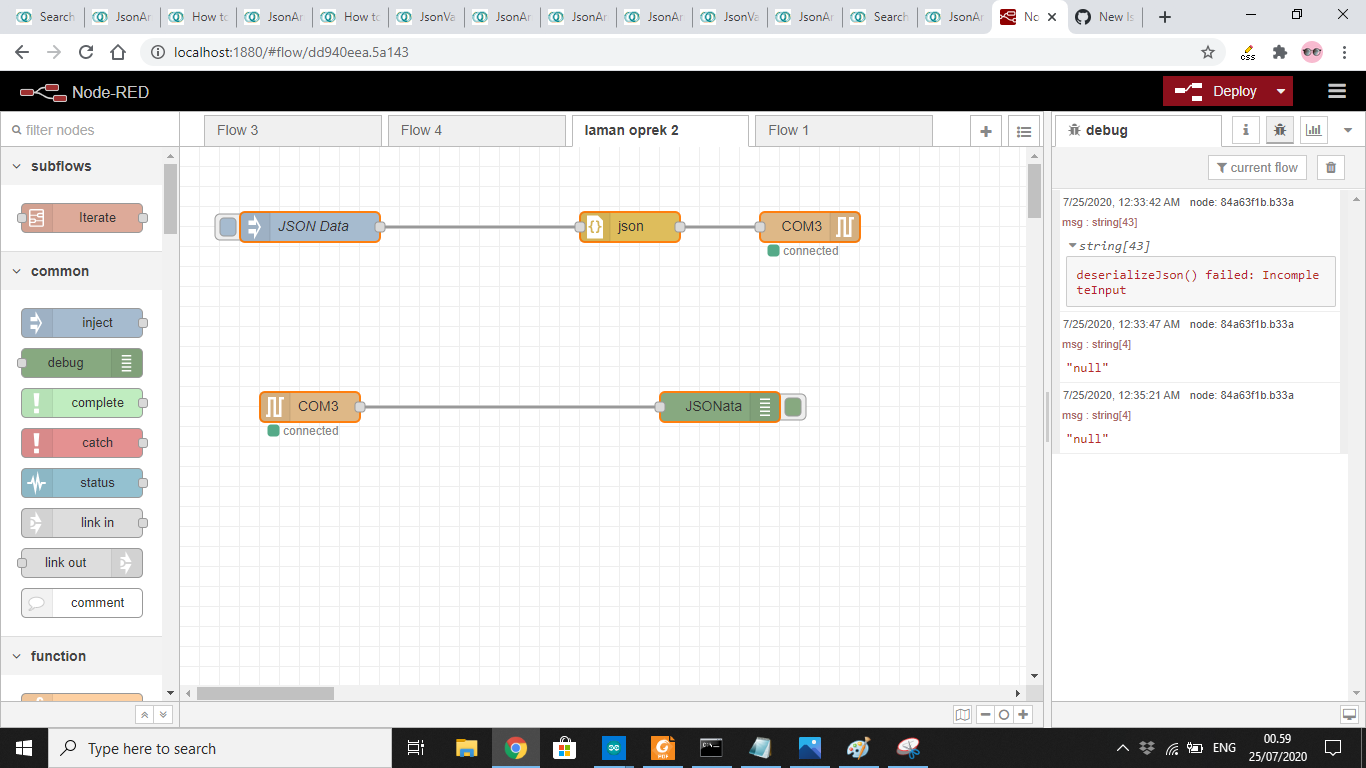Click the current flow filter button
Viewport: 1366px width, 768px height.
point(1257,168)
